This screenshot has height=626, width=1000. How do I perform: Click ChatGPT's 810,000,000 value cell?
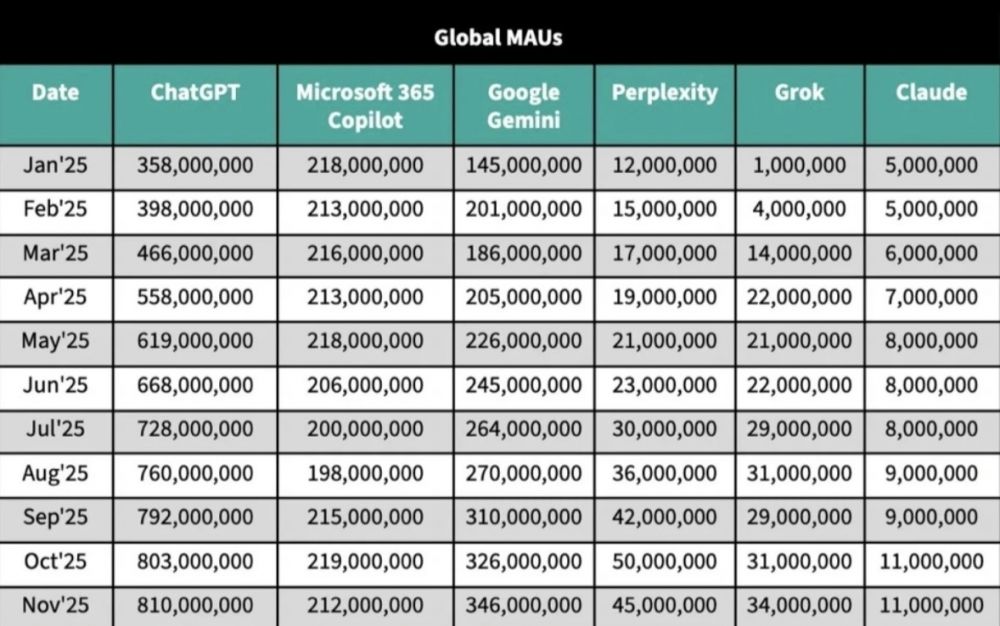coord(195,605)
